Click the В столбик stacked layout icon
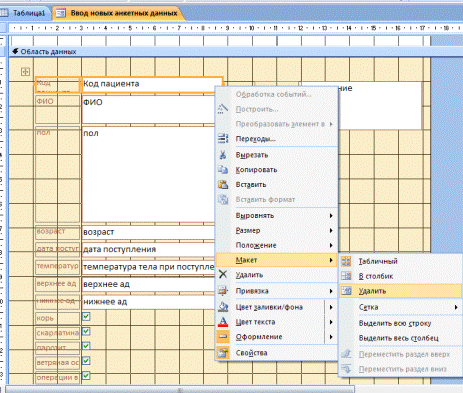Image resolution: width=463 pixels, height=393 pixels. tap(346, 276)
